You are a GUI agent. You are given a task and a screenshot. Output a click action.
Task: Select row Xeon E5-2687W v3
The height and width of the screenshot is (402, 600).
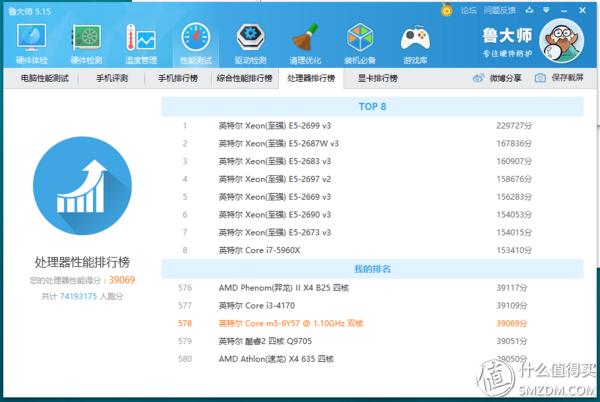point(372,143)
